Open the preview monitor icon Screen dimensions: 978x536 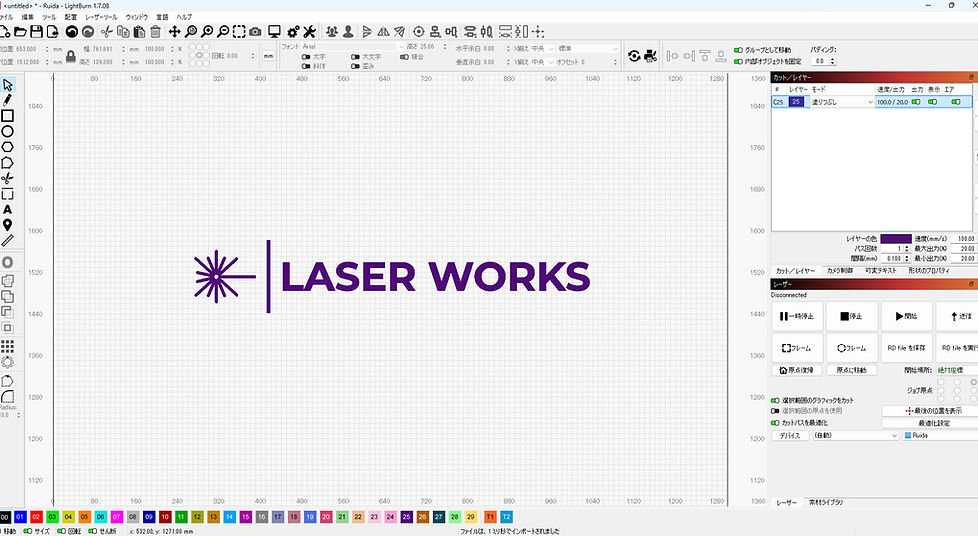point(274,32)
